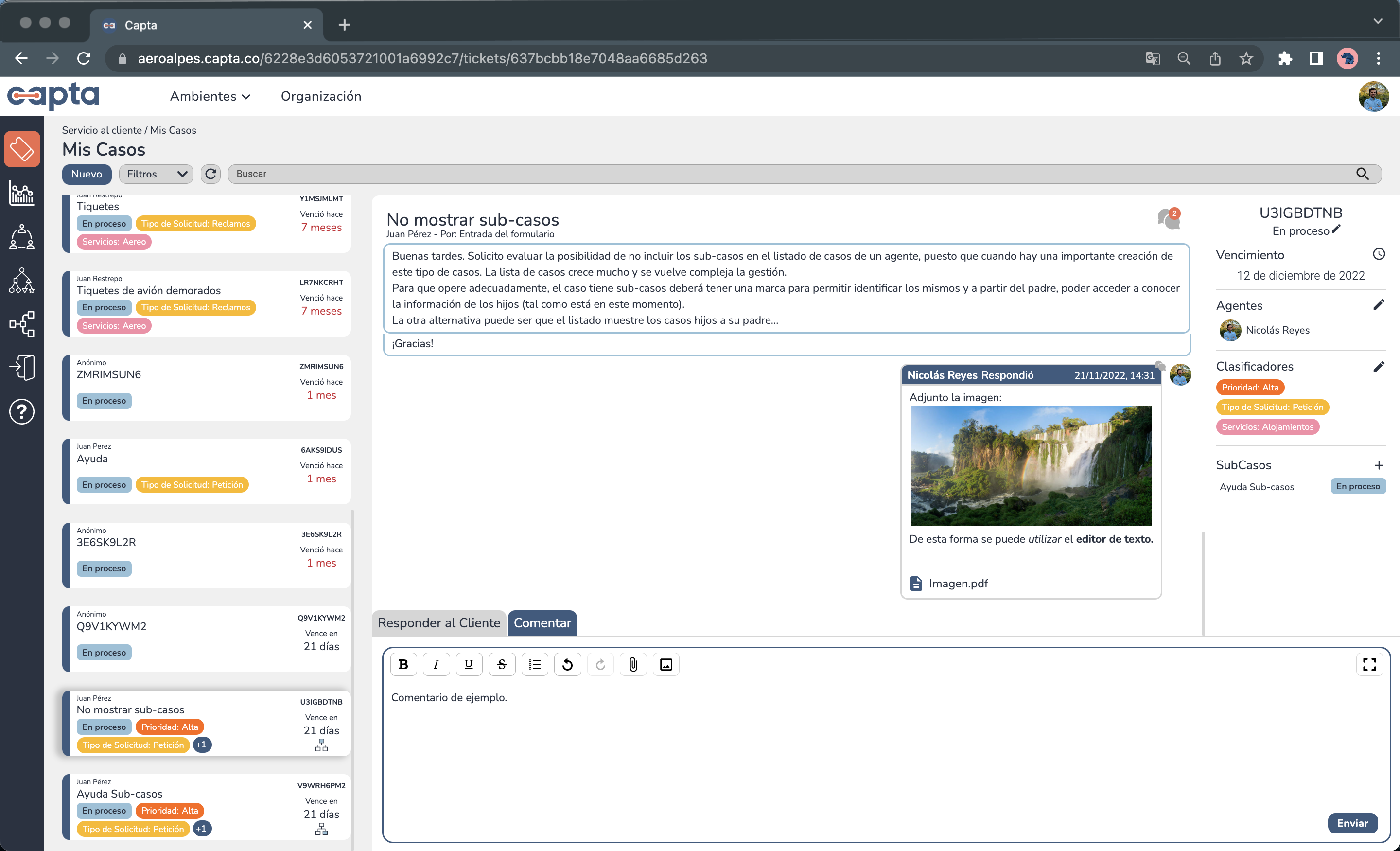
Task: Insert a bulleted list in editor
Action: (x=534, y=664)
